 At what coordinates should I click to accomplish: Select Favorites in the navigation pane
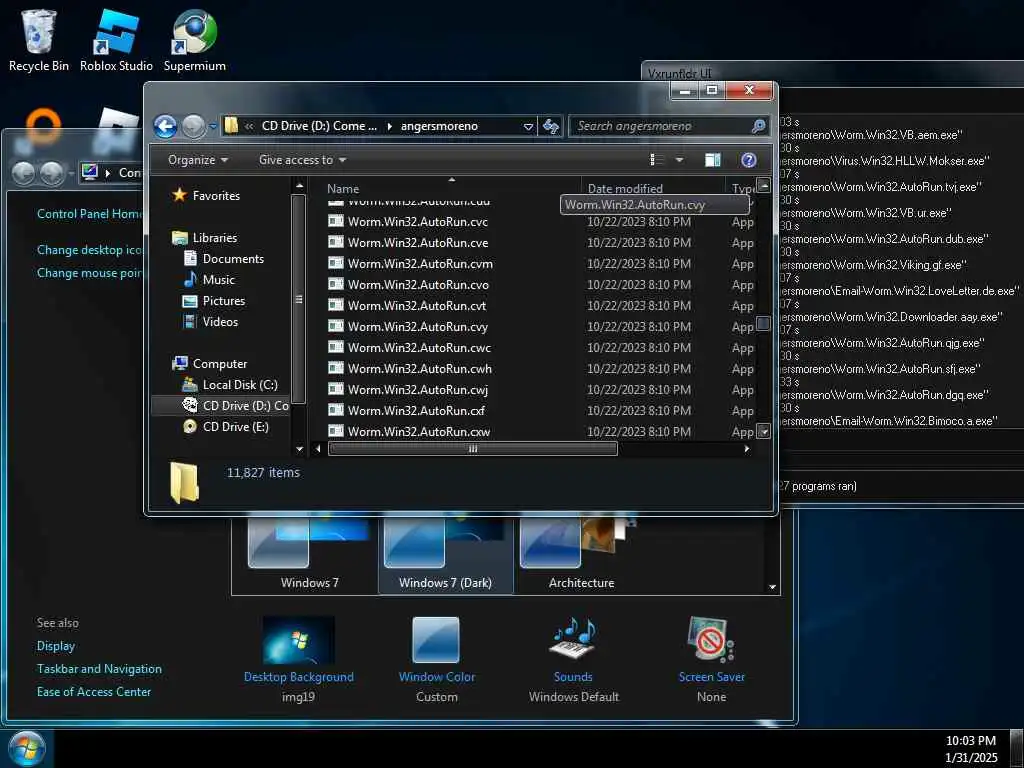[206, 195]
